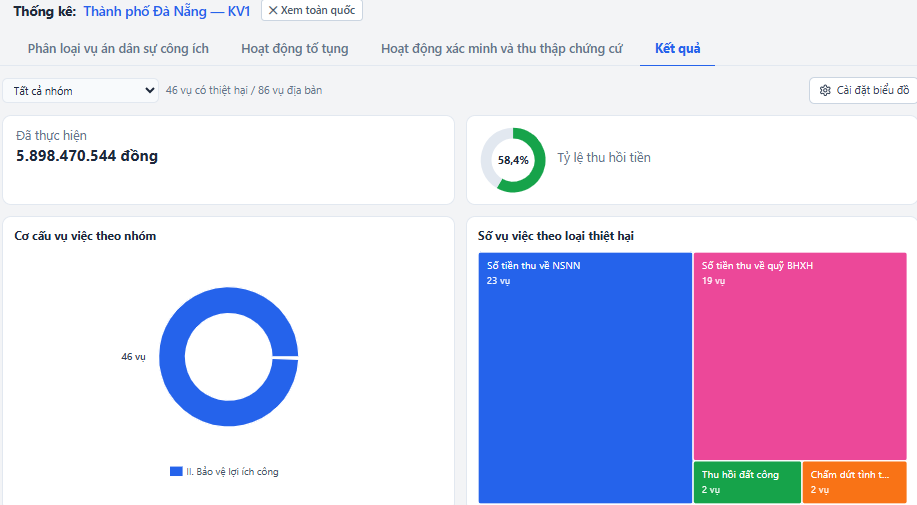Click the blue legend square for Bảo vệ lợi ích công
The width and height of the screenshot is (917, 505).
click(x=176, y=471)
